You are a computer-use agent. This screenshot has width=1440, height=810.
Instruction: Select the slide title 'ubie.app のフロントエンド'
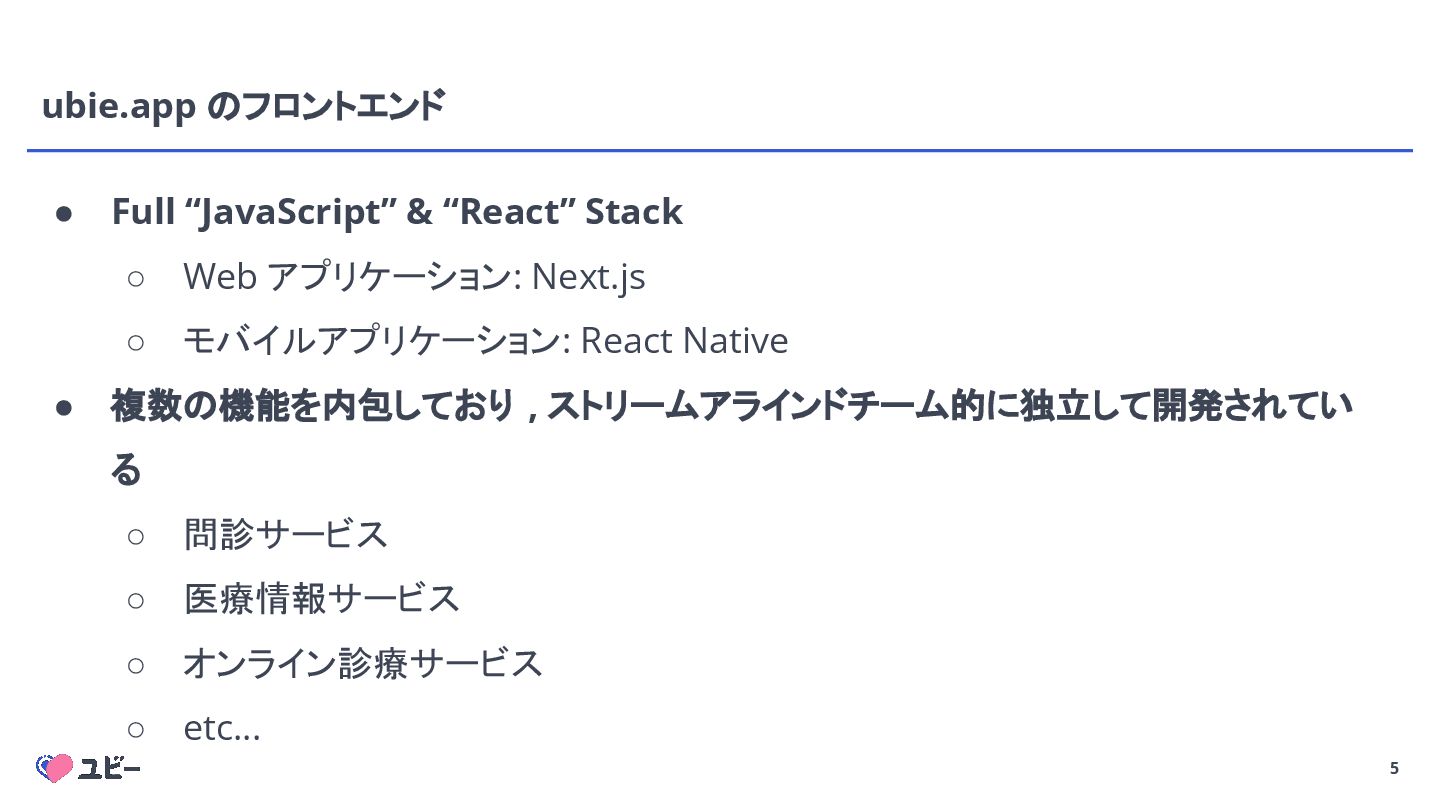(243, 106)
